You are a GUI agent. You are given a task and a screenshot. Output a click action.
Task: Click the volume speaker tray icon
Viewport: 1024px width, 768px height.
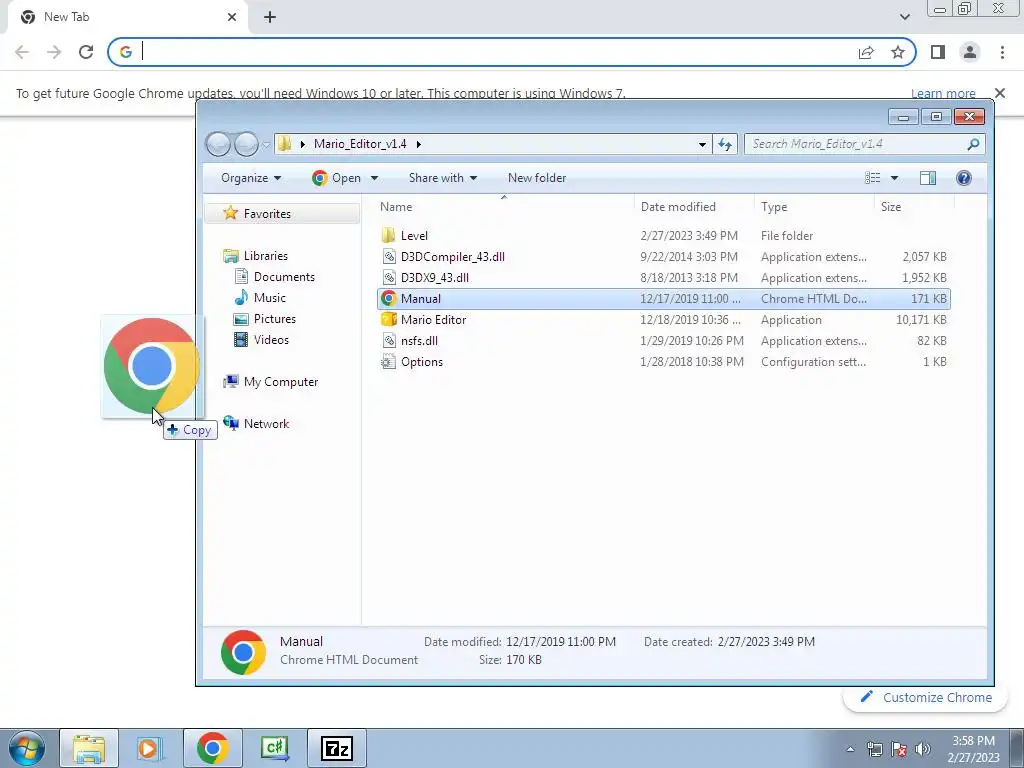(x=923, y=749)
